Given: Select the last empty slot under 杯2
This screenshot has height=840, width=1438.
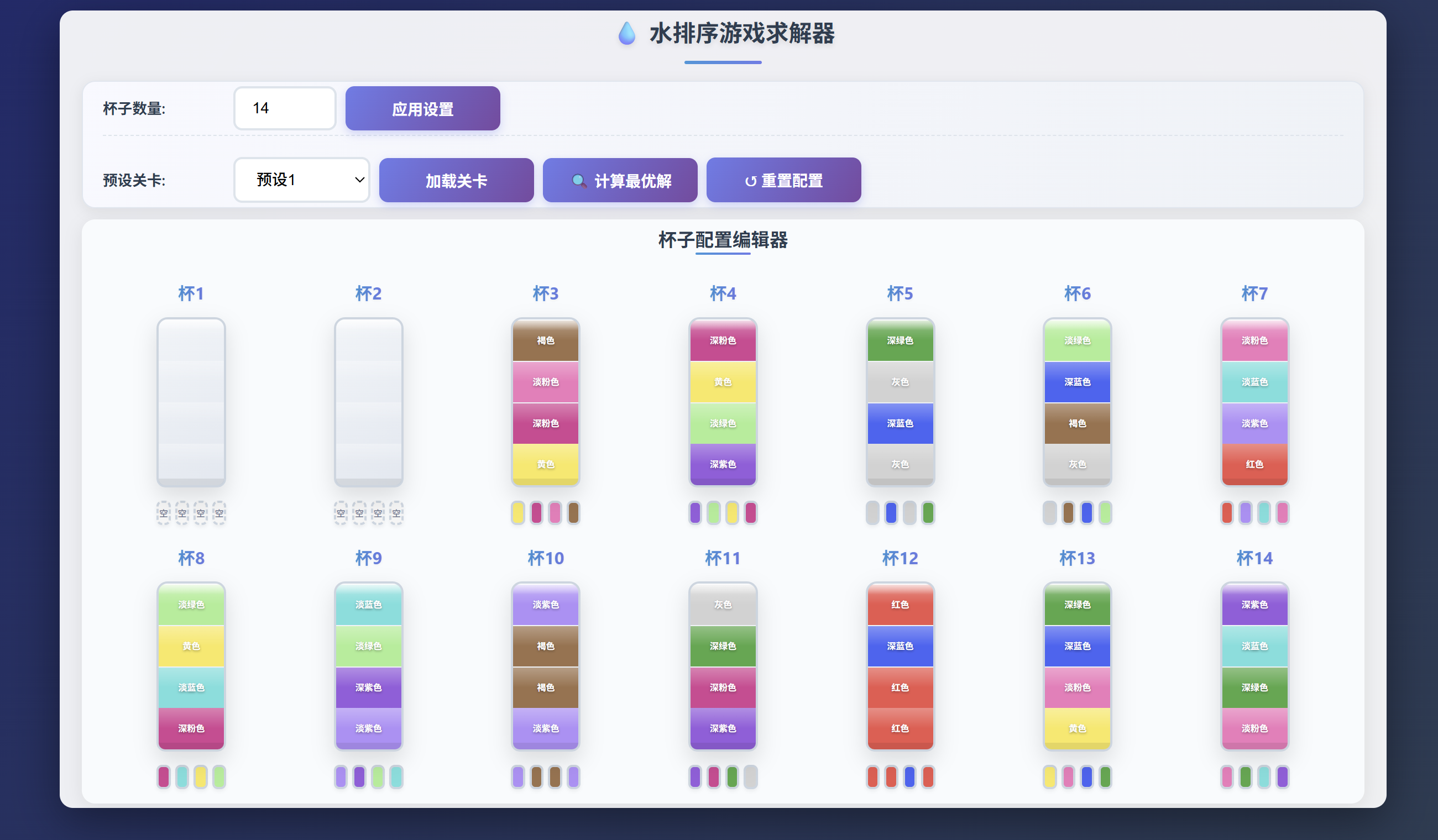Looking at the screenshot, I should coord(396,513).
